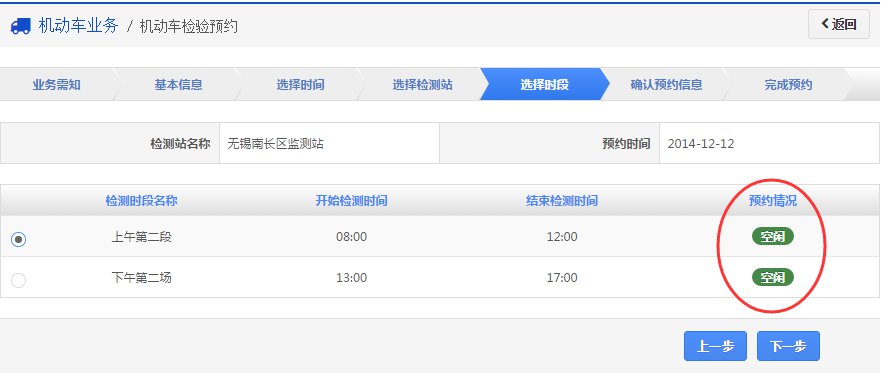Click the 预约情况 column header
The image size is (881, 378).
click(x=773, y=201)
